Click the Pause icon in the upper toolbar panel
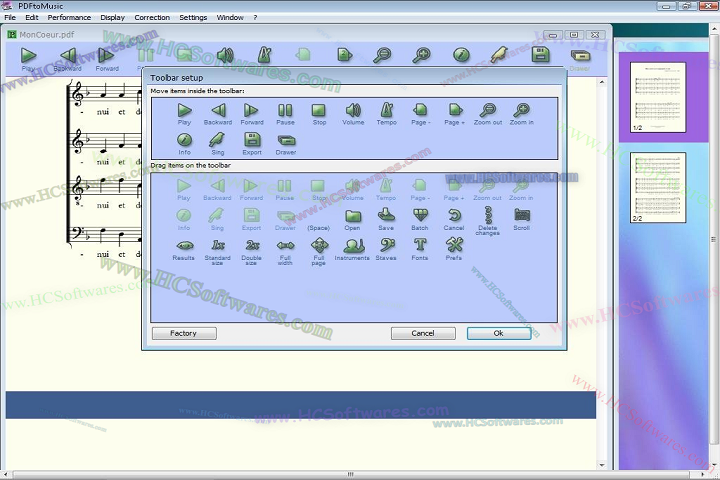The image size is (720, 480). [x=285, y=111]
